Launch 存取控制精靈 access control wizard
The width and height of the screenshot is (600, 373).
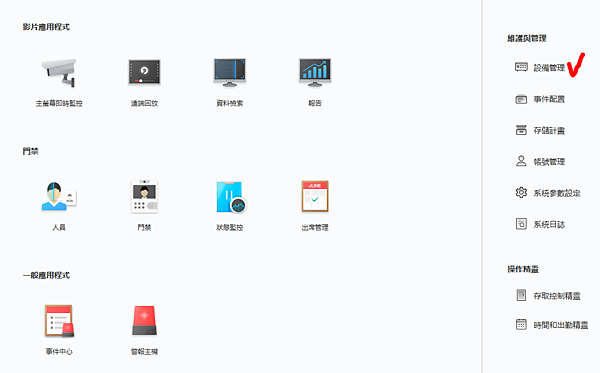point(548,295)
